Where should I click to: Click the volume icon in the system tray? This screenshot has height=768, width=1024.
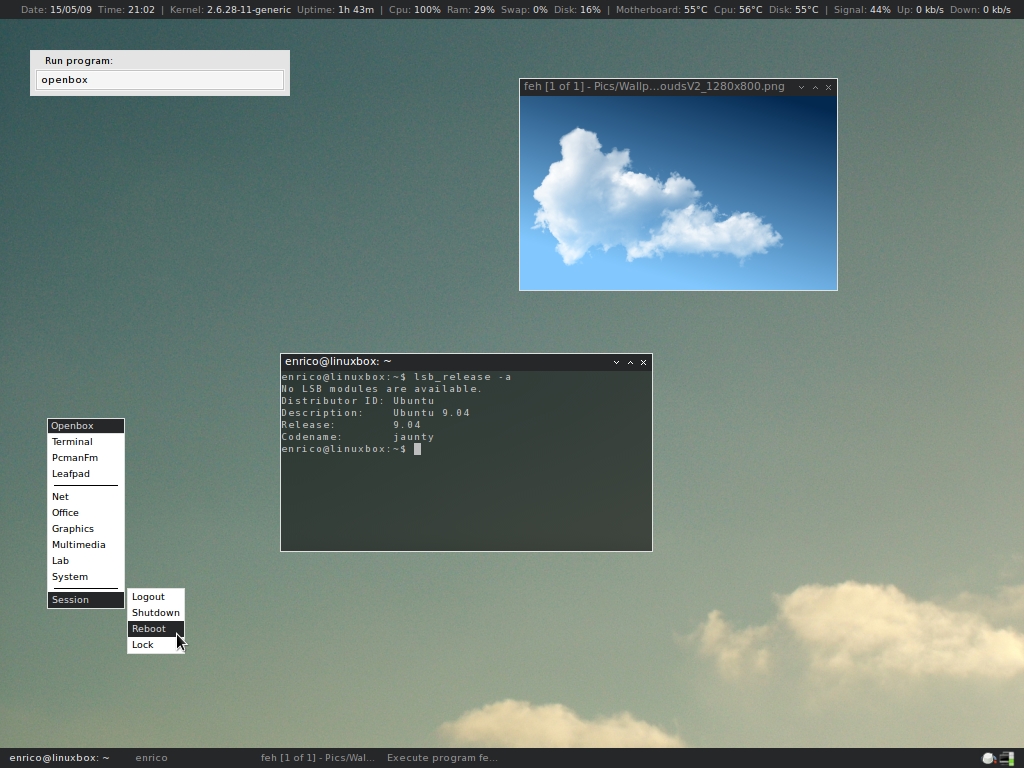click(x=987, y=758)
